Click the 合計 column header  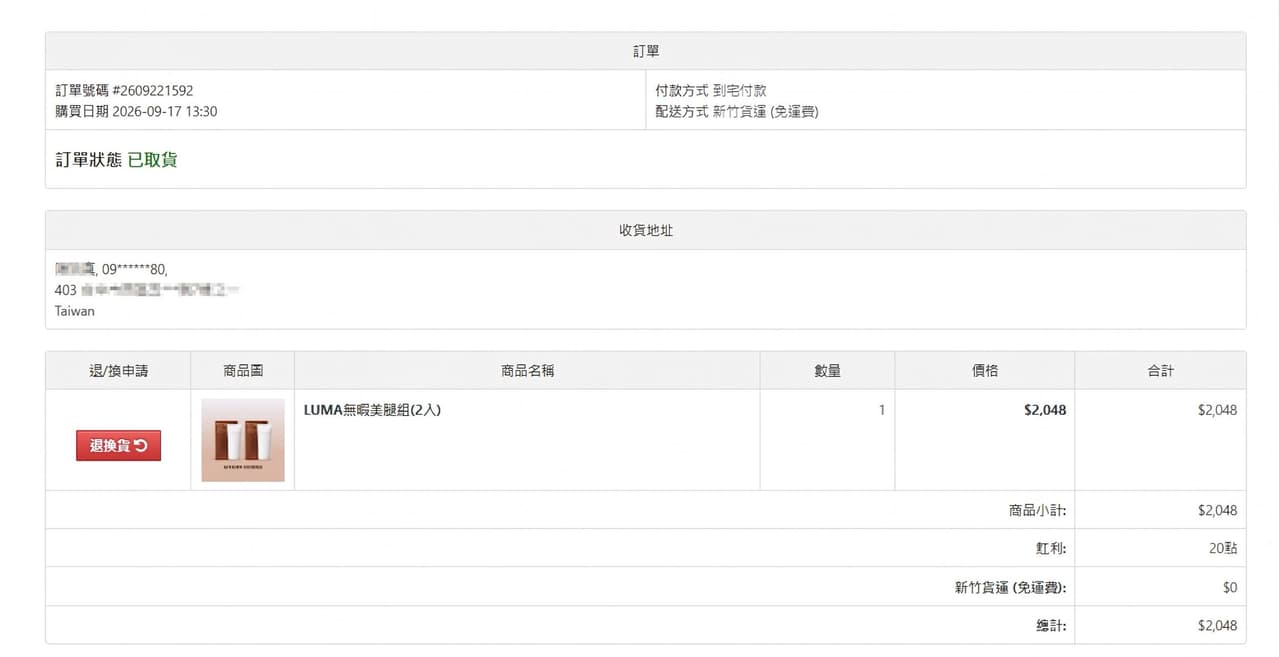click(x=1161, y=371)
